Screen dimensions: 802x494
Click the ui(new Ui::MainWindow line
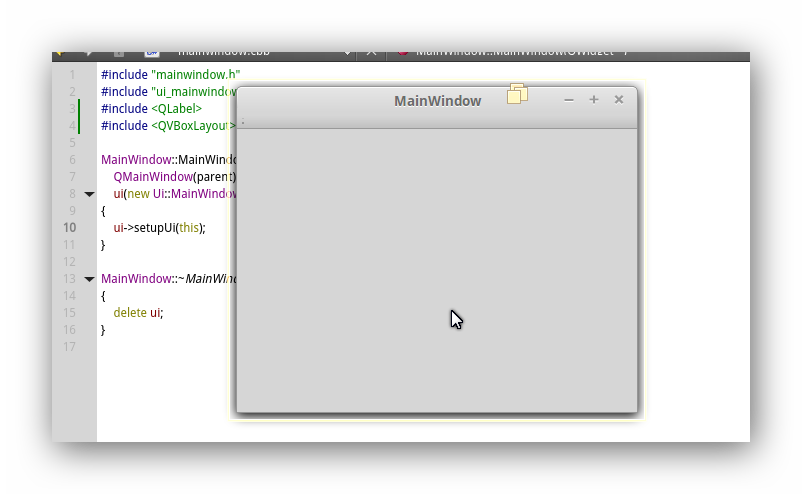point(174,194)
